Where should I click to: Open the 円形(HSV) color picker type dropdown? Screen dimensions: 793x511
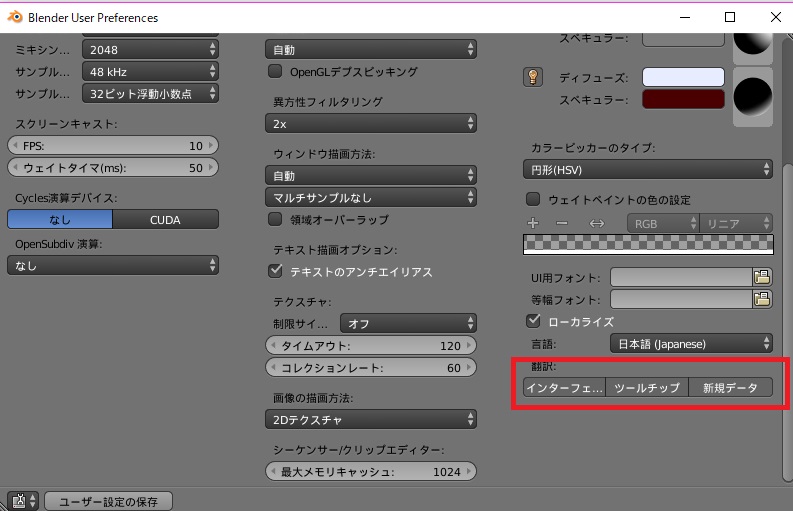(648, 169)
